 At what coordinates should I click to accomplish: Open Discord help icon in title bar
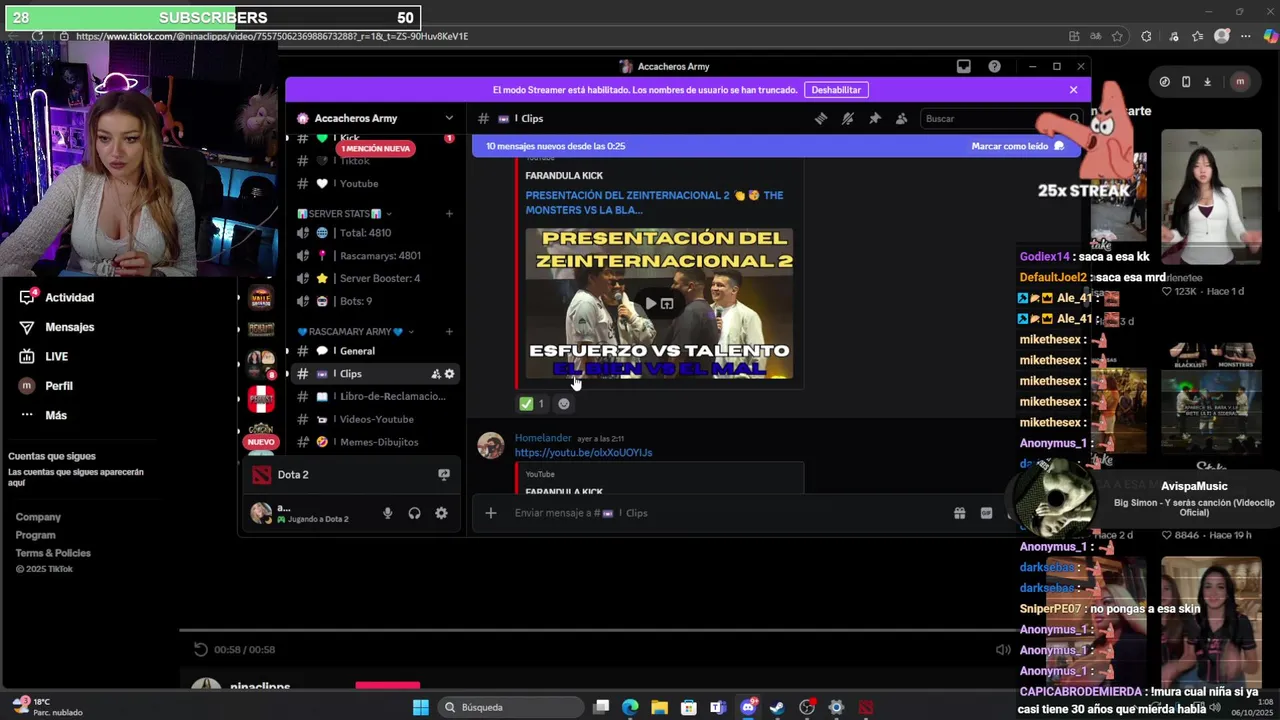994,66
